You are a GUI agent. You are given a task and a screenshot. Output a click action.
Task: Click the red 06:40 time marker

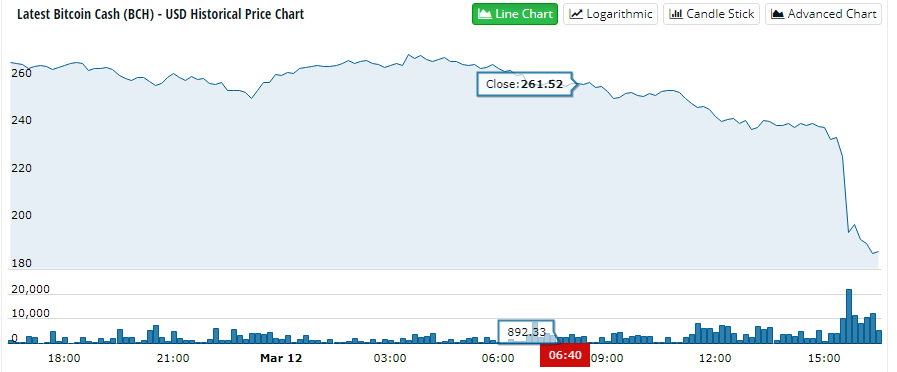click(565, 355)
